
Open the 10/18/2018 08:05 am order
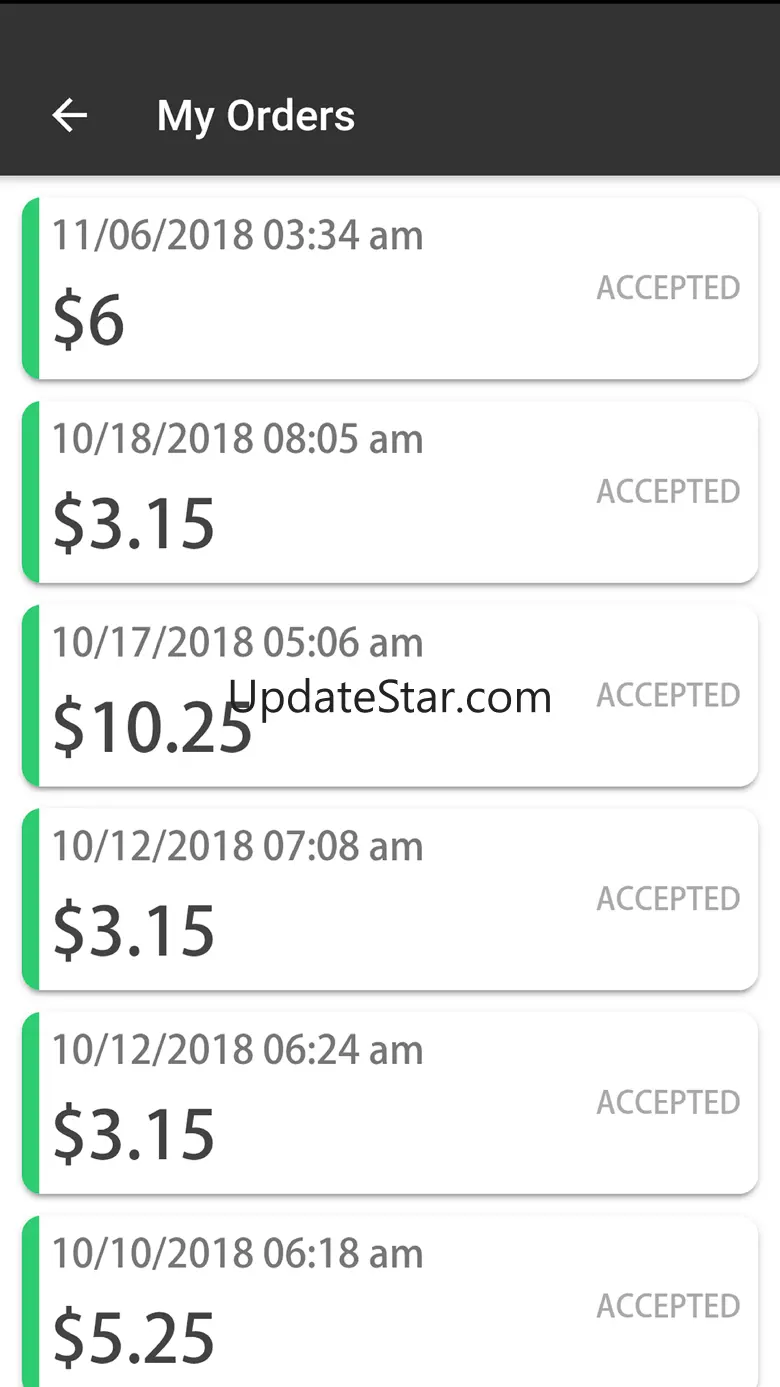pyautogui.click(x=238, y=440)
